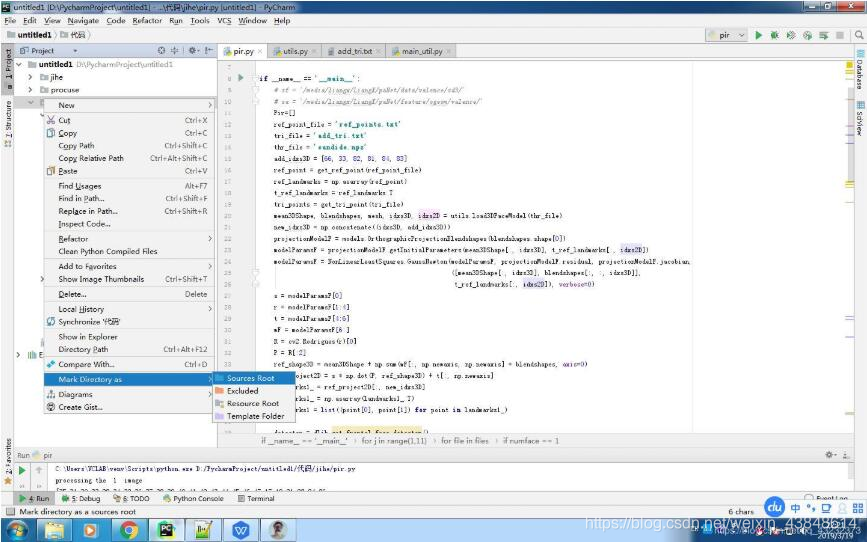Open the file explorer taskbar icon

54,530
